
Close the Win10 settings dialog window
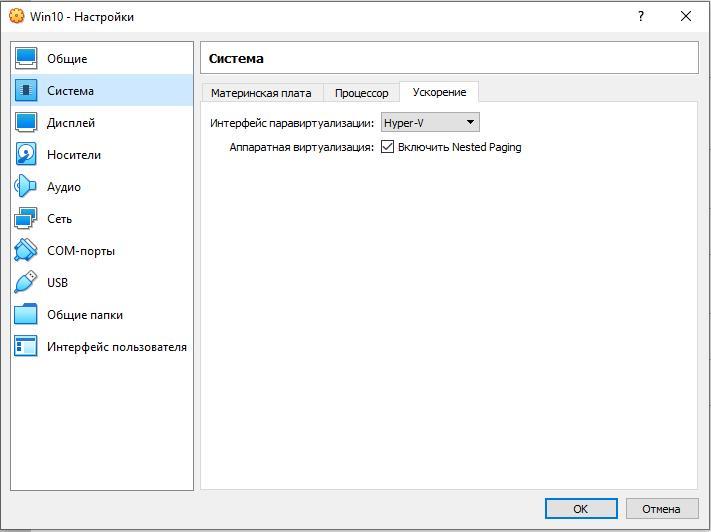click(x=686, y=17)
